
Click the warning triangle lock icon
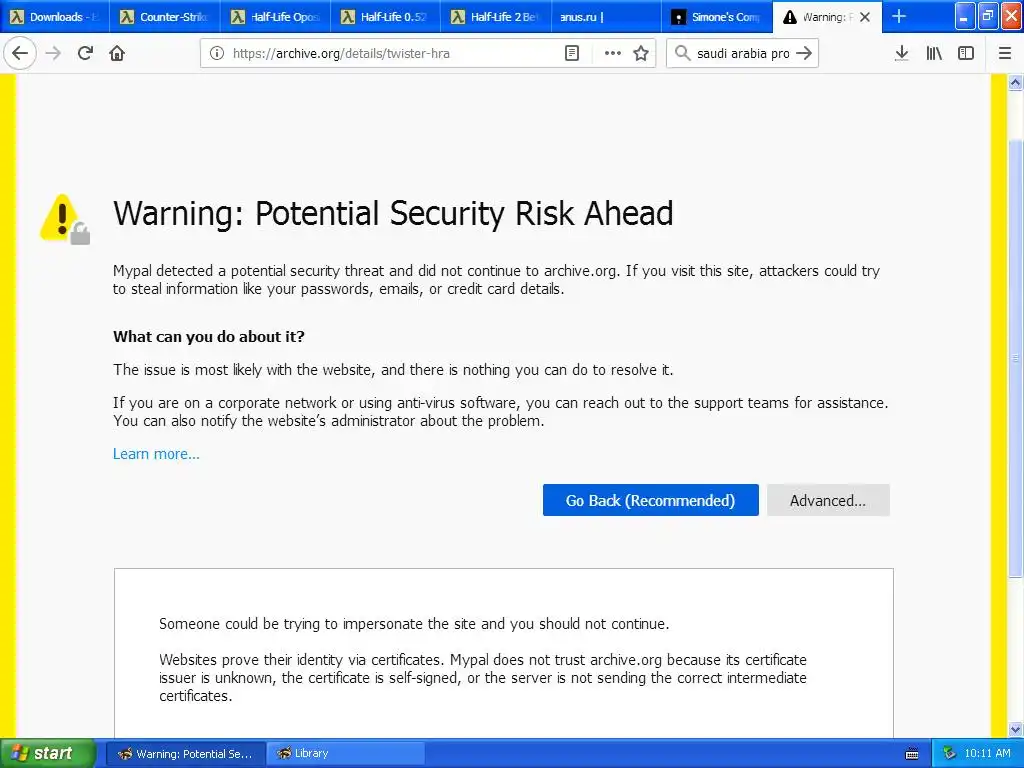click(x=65, y=219)
